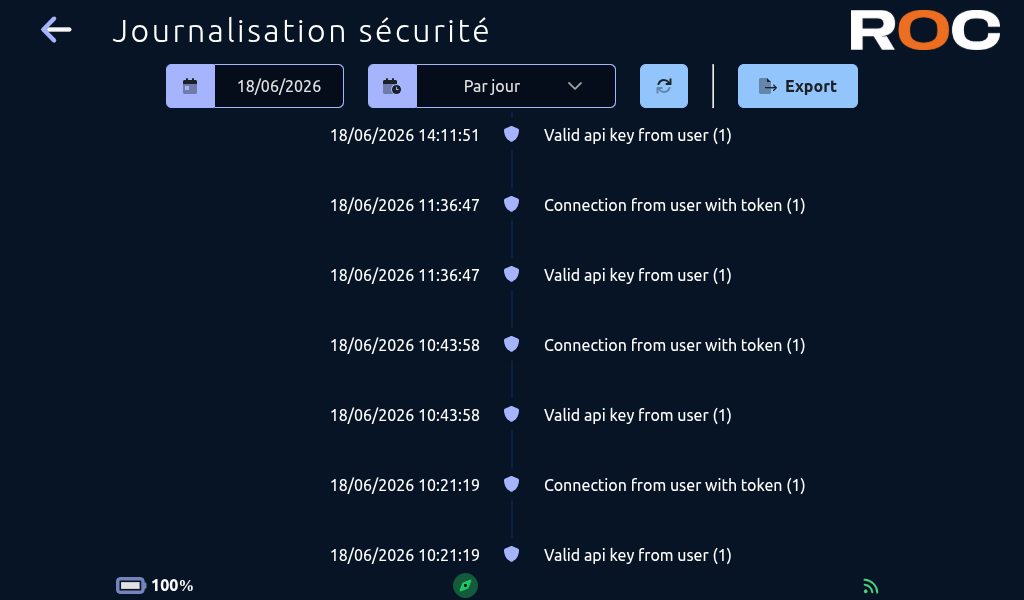This screenshot has height=600, width=1024.
Task: Click the calendar-clock period icon
Action: tap(392, 86)
